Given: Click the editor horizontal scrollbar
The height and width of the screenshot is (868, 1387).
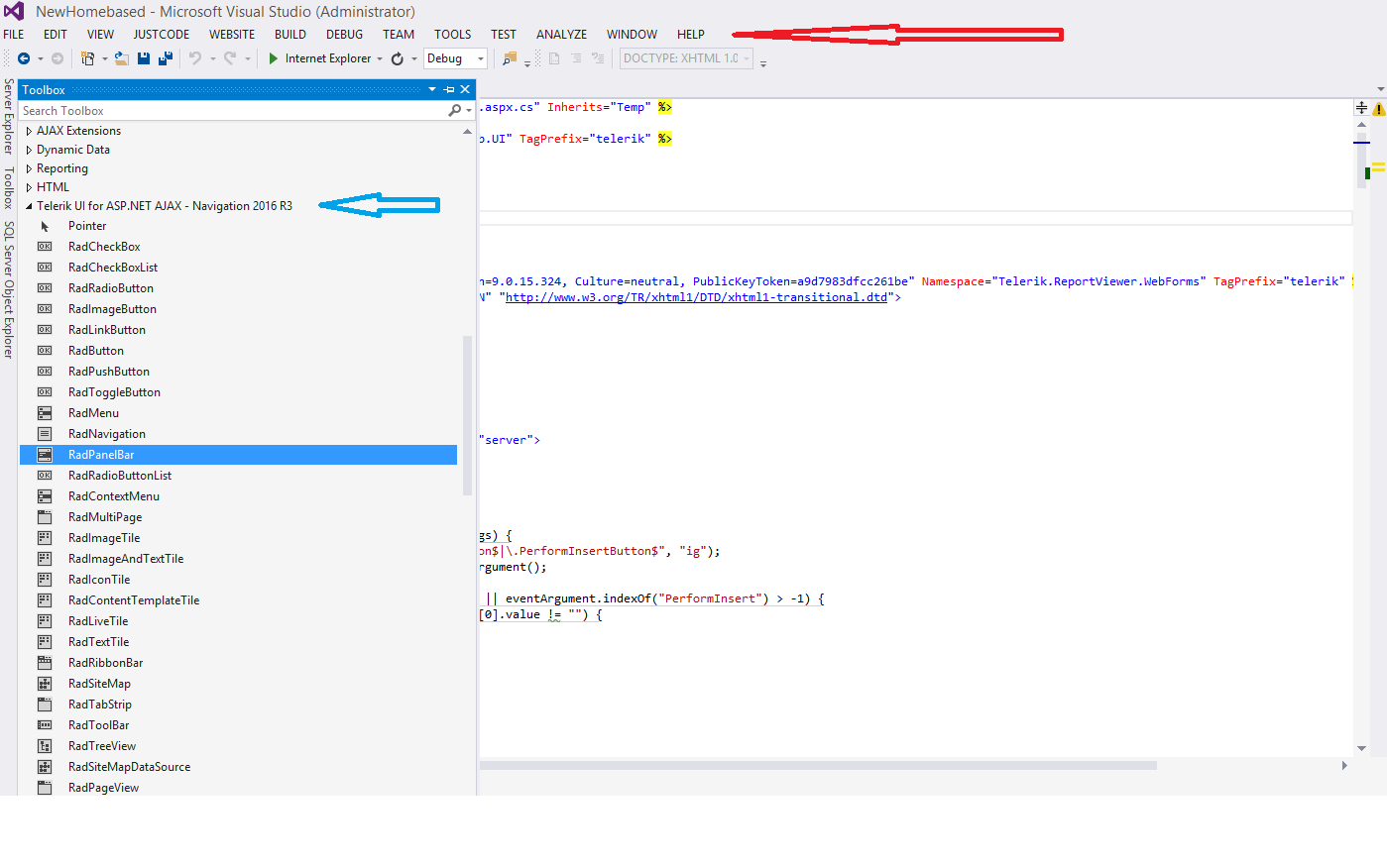Looking at the screenshot, I should click(x=819, y=765).
